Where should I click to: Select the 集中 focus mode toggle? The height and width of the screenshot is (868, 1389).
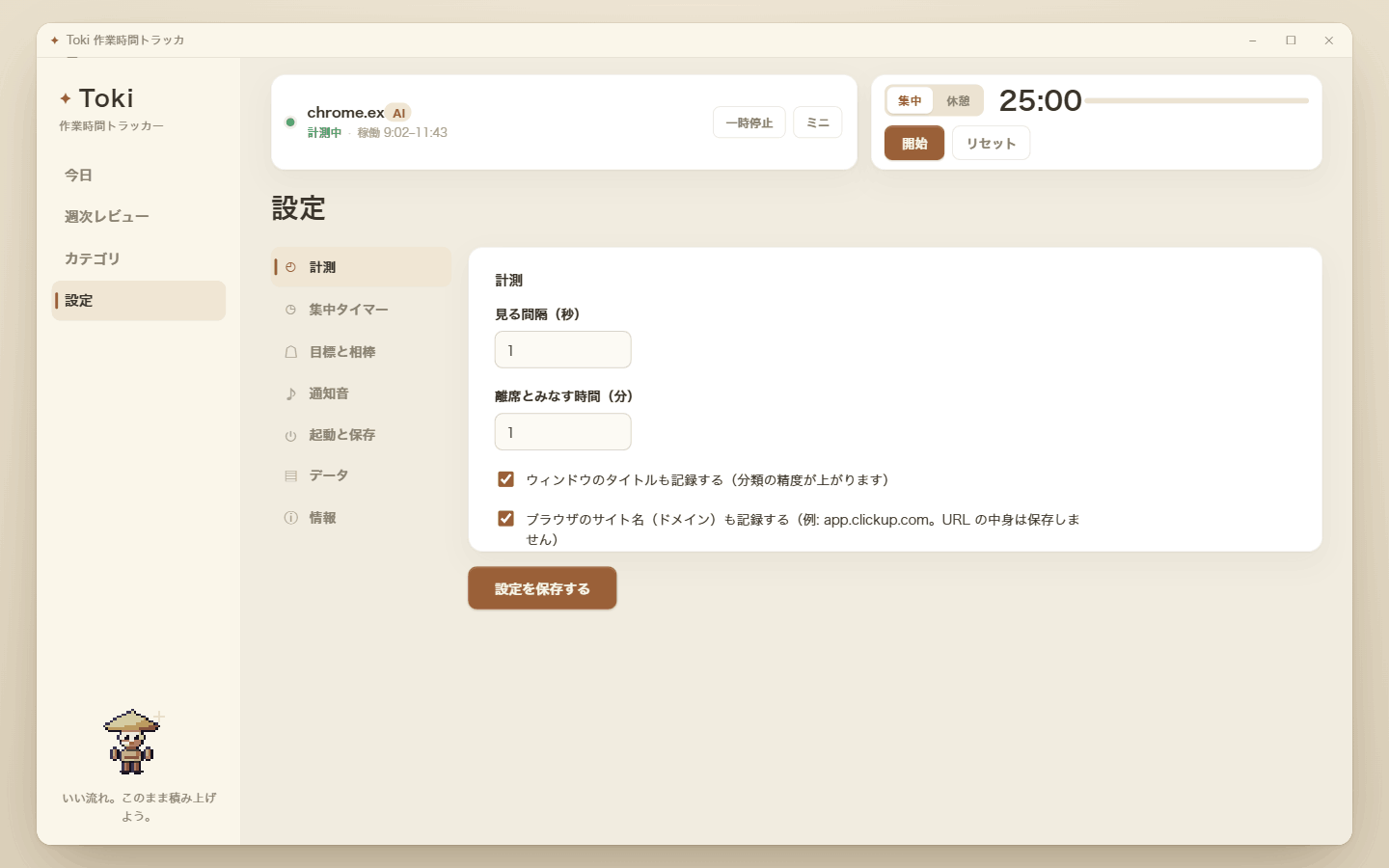910,100
